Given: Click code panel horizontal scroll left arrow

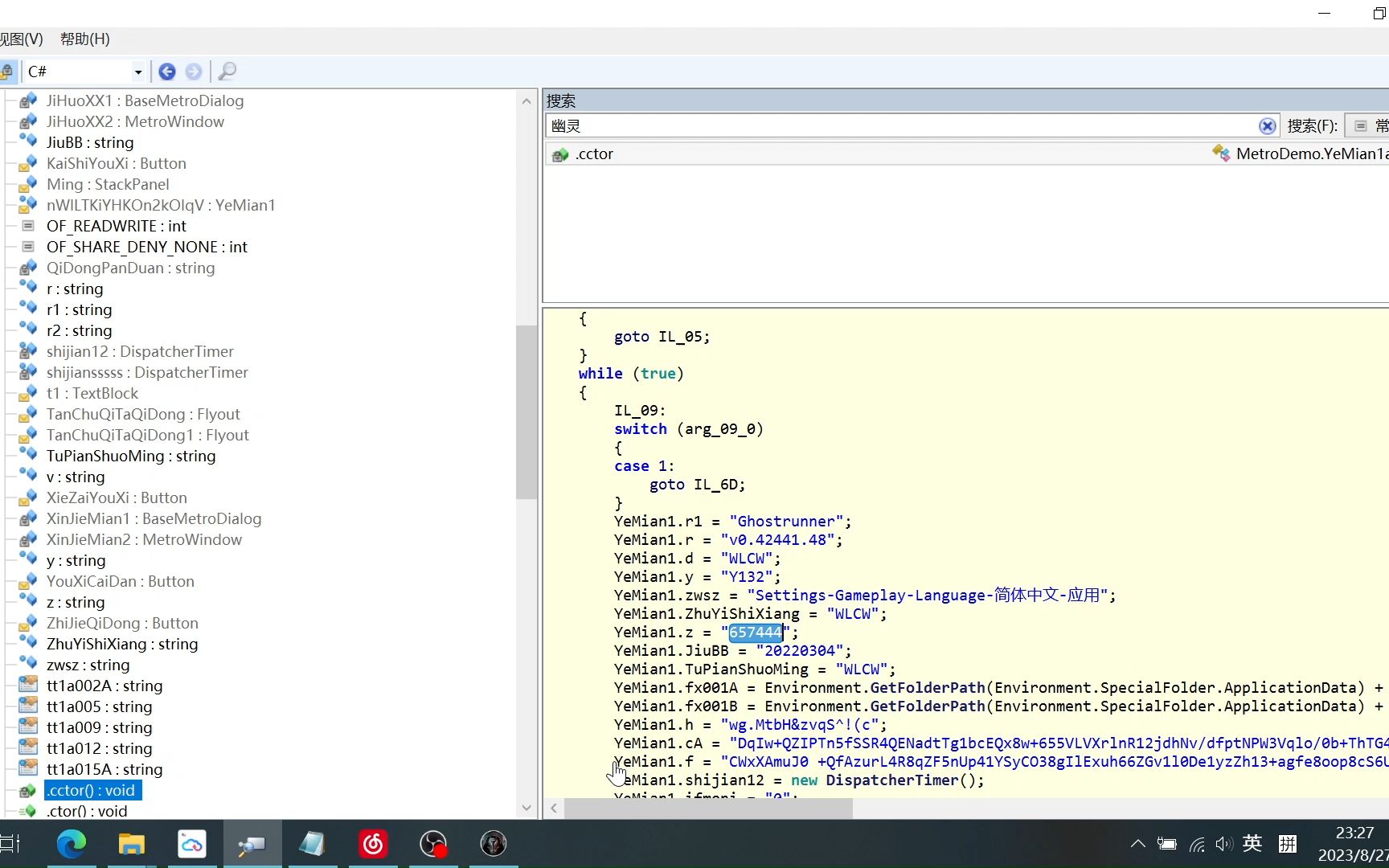Looking at the screenshot, I should click(554, 809).
